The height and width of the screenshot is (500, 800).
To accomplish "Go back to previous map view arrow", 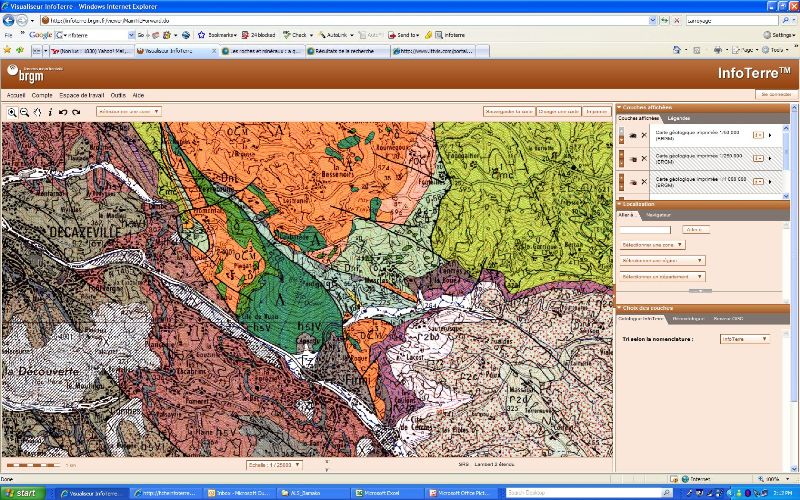I will pos(62,112).
